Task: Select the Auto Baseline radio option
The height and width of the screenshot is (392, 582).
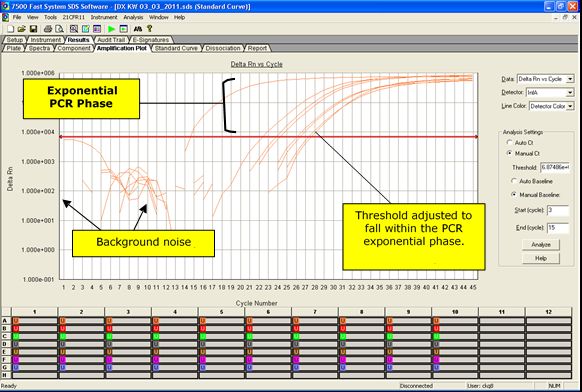Action: [514, 181]
